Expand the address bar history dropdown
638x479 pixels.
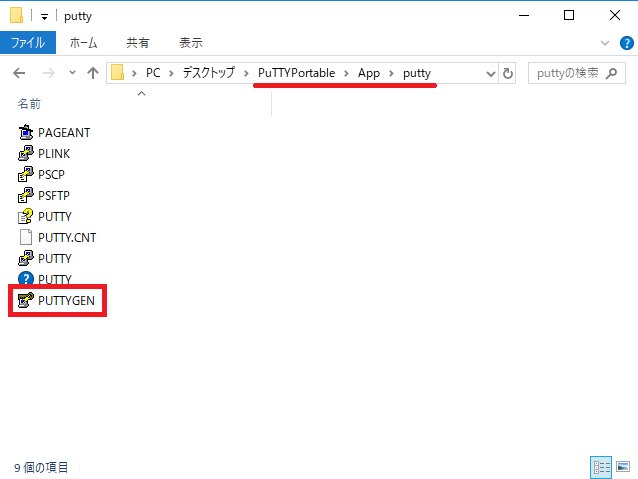click(x=491, y=74)
